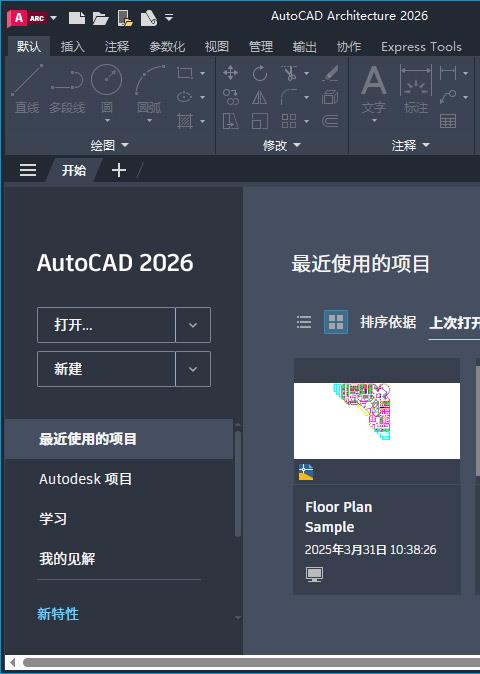
Task: Insert a Table using the table icon
Action: 448,121
